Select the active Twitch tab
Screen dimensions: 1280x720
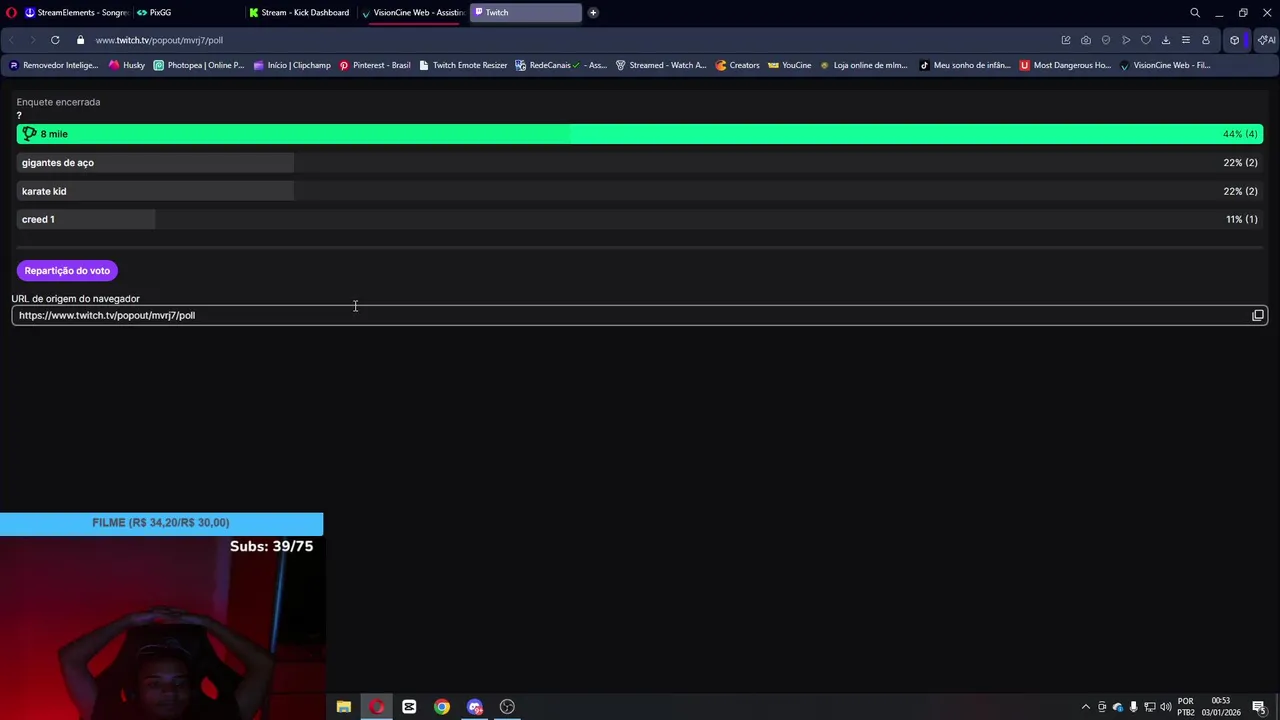pyautogui.click(x=525, y=12)
